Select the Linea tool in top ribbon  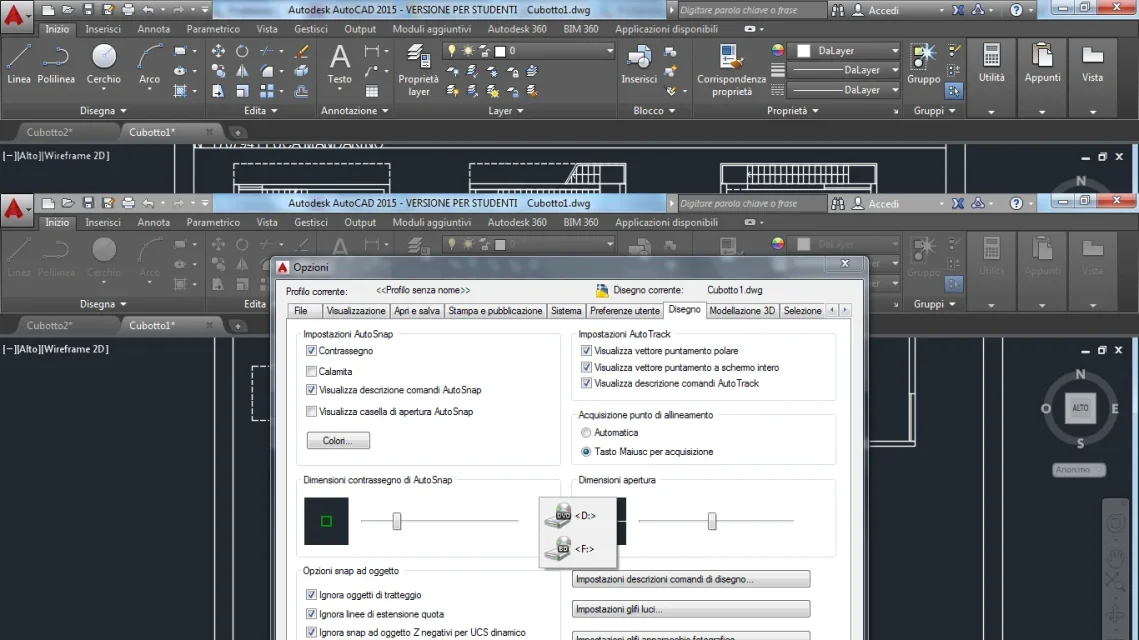[19, 64]
